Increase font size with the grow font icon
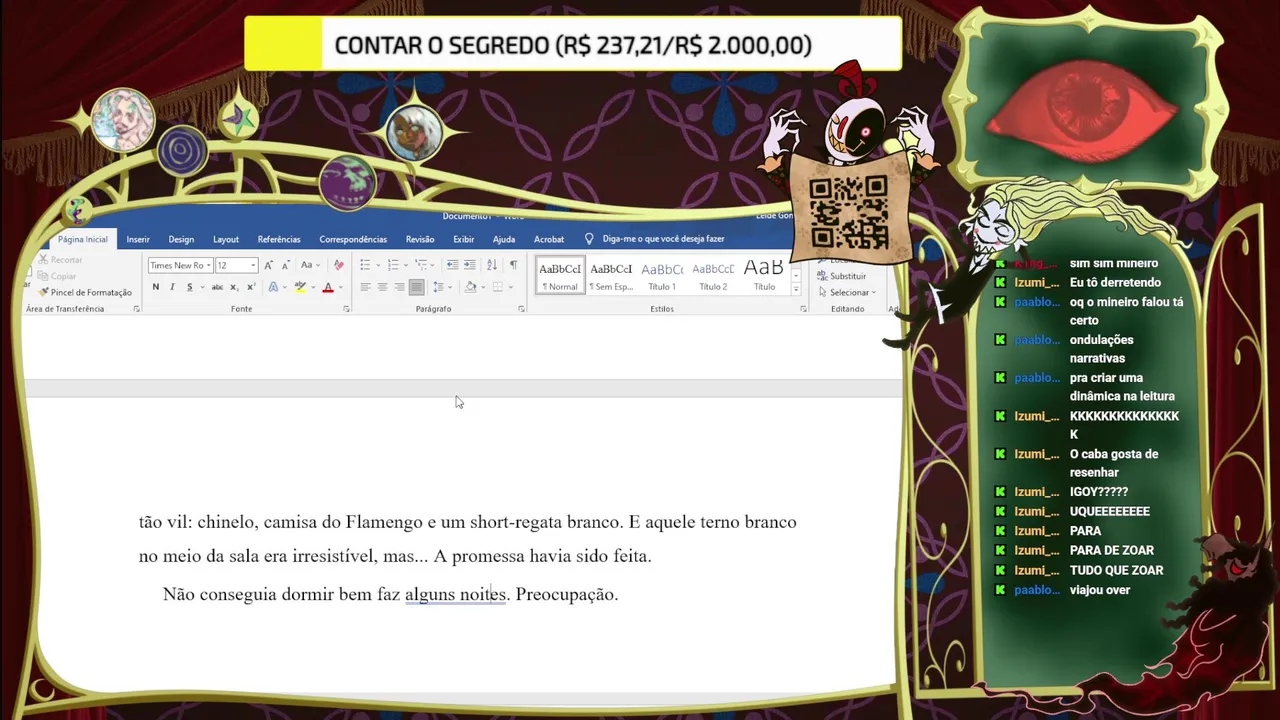Viewport: 1280px width, 720px height. click(268, 265)
